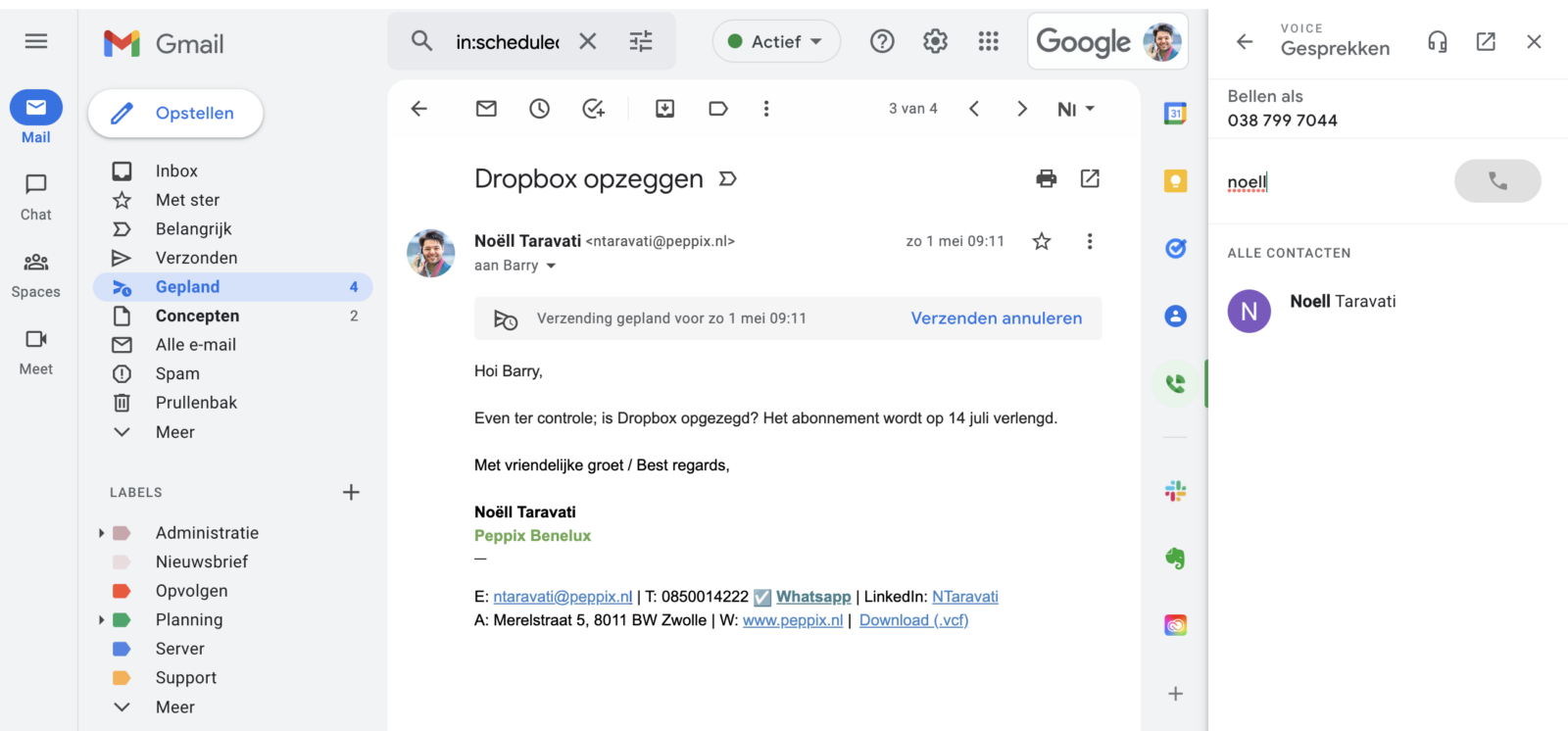Open the Google apps grid

coord(988,41)
